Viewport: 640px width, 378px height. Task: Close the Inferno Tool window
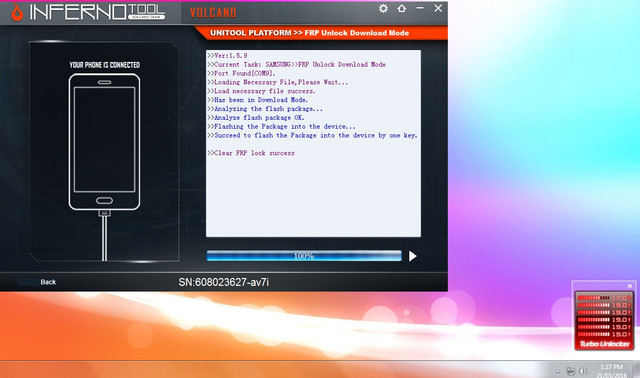tap(438, 8)
